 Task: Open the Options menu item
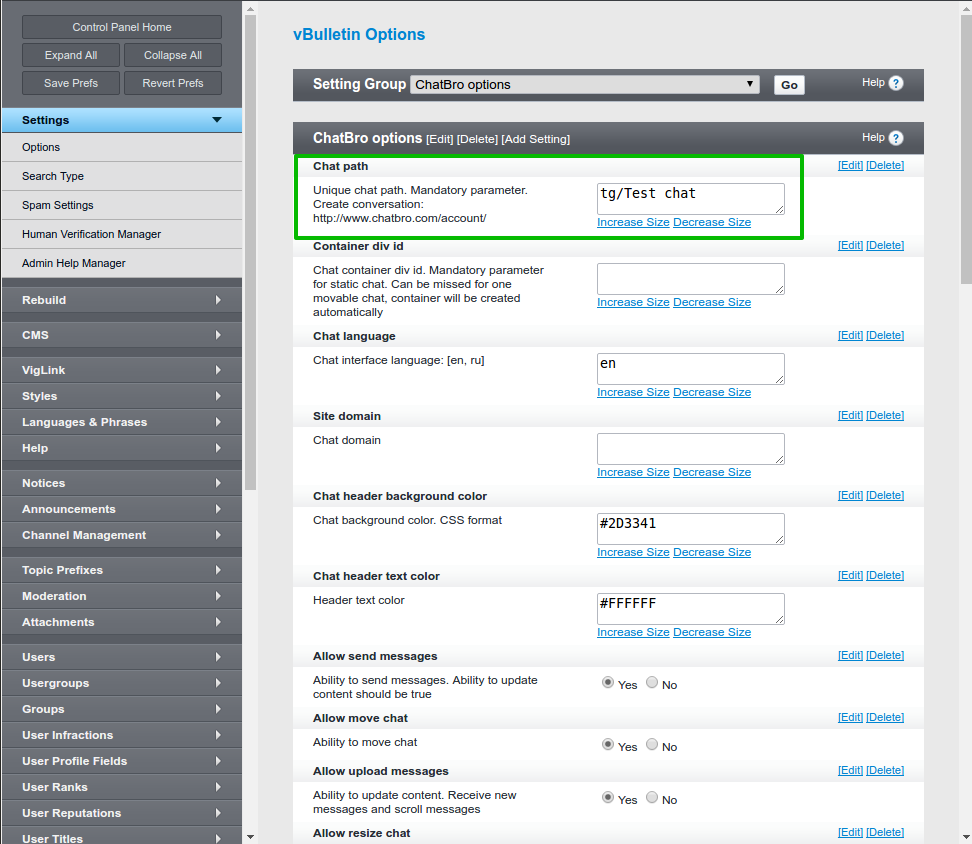click(122, 147)
